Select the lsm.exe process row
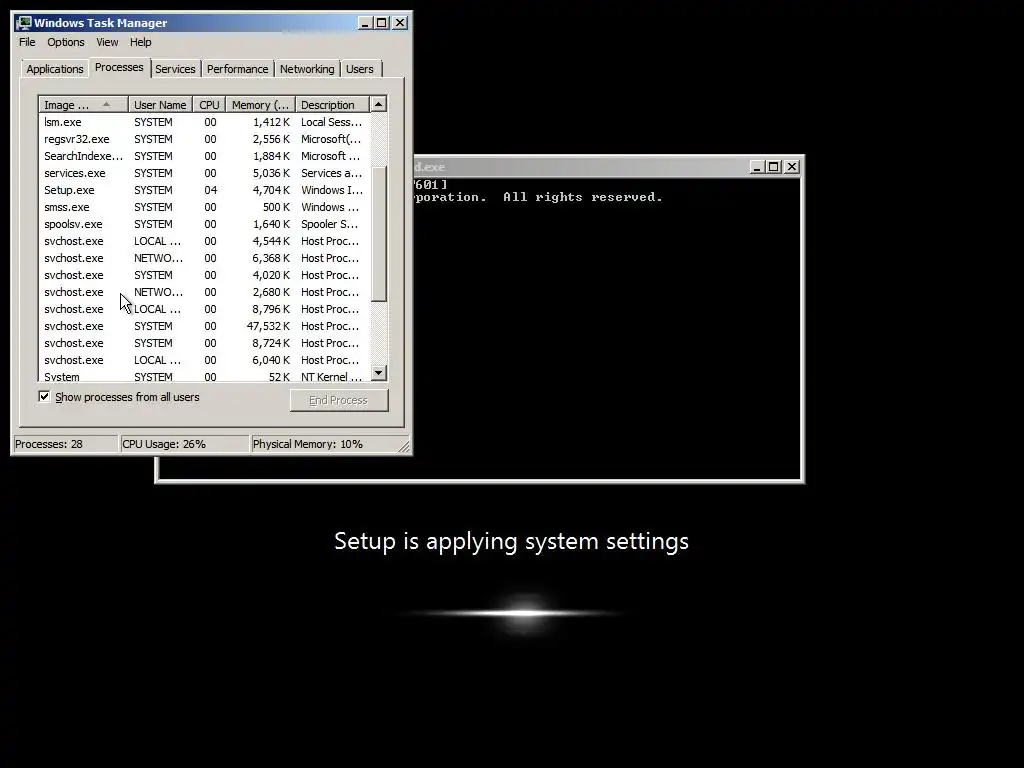The image size is (1024, 768). (x=204, y=122)
